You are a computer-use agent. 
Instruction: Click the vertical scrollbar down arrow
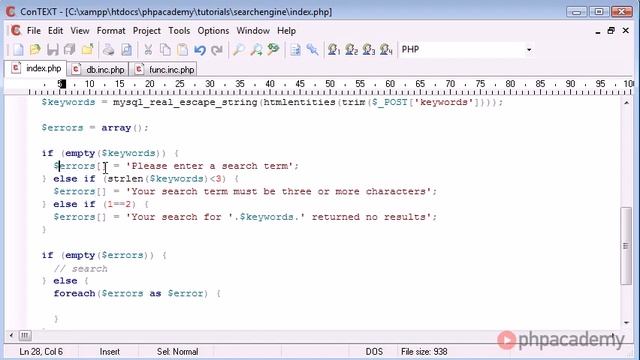(626, 323)
